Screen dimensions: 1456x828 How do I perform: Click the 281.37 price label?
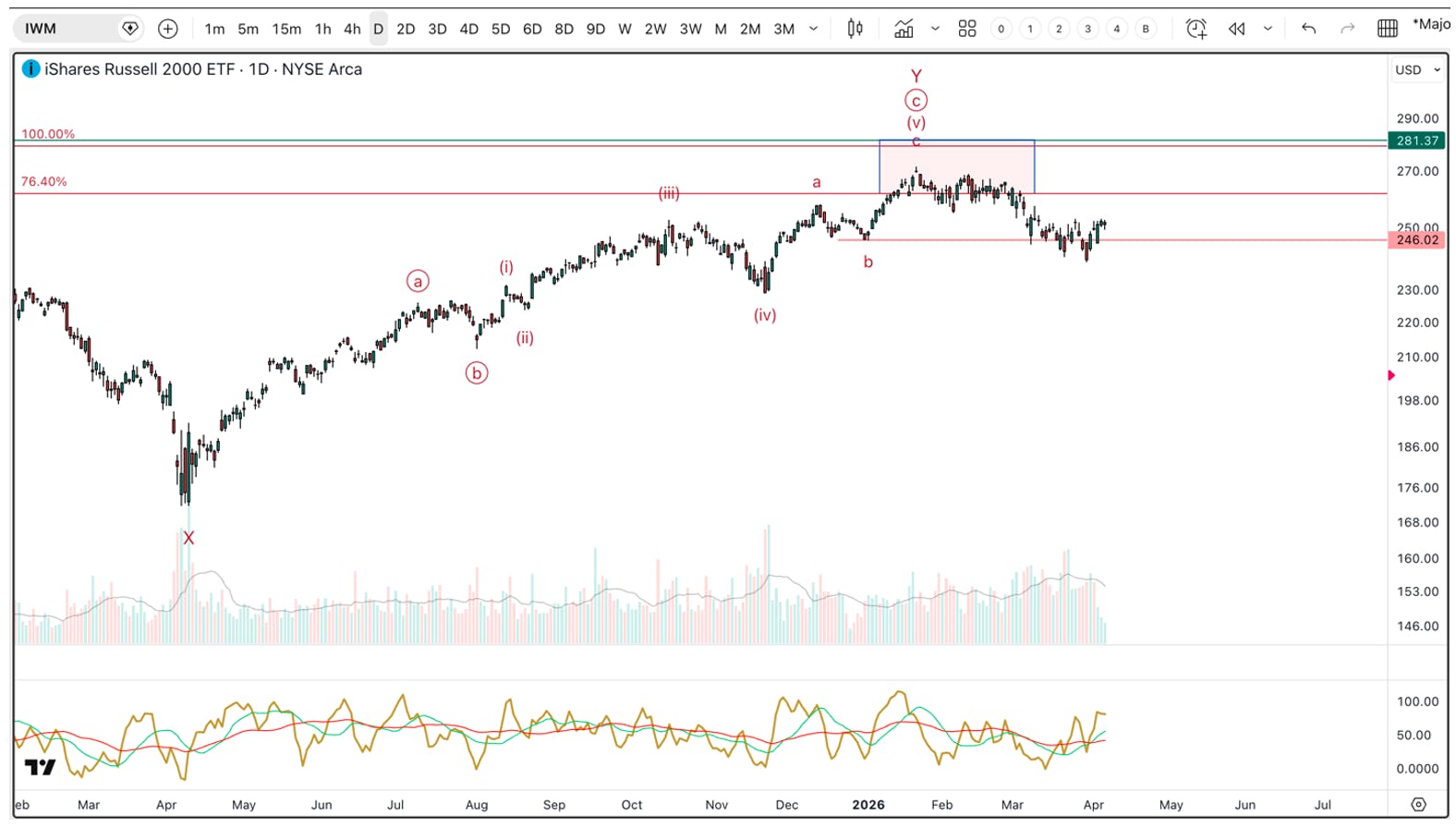[x=1417, y=140]
